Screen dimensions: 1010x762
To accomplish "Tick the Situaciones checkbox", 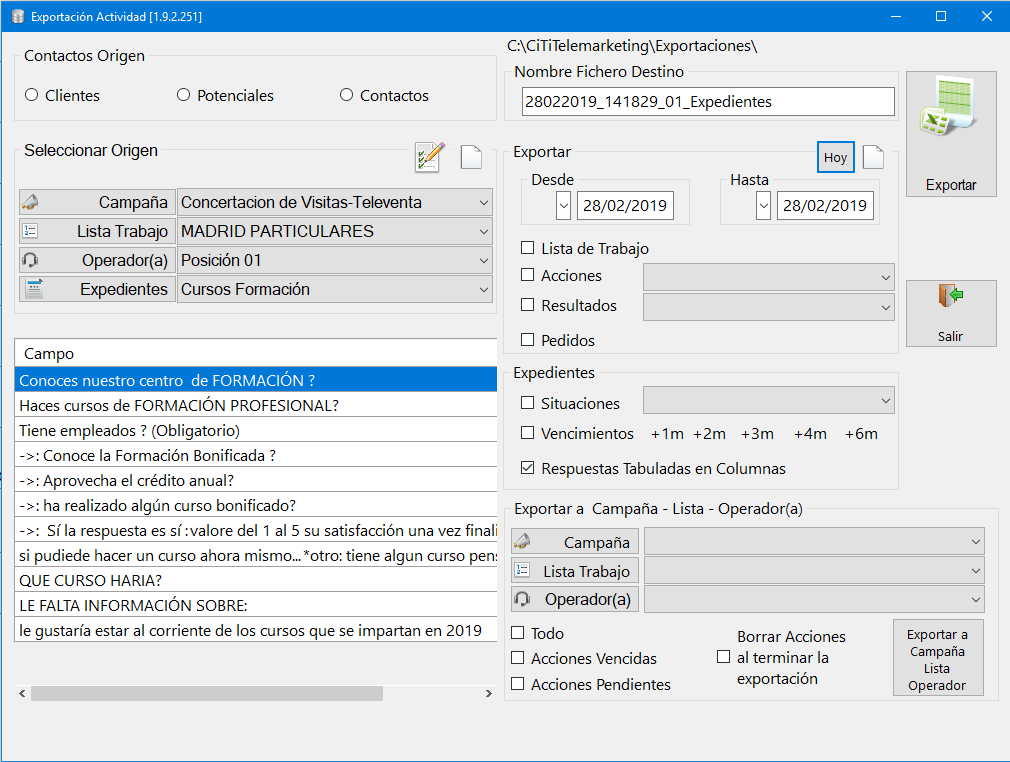I will (528, 403).
